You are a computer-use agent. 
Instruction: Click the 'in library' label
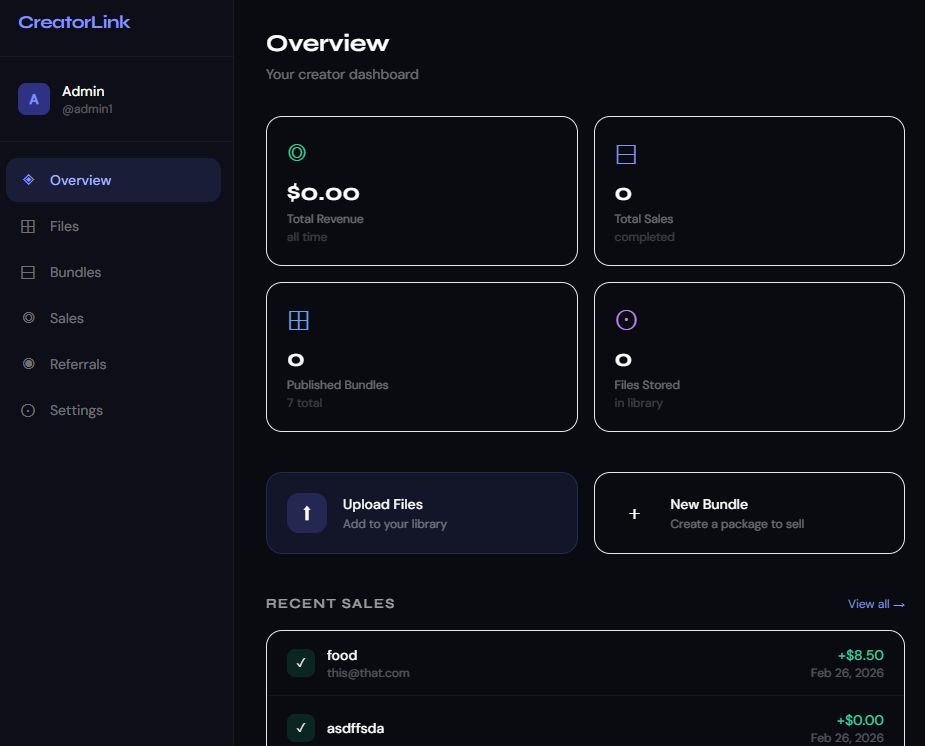click(638, 403)
